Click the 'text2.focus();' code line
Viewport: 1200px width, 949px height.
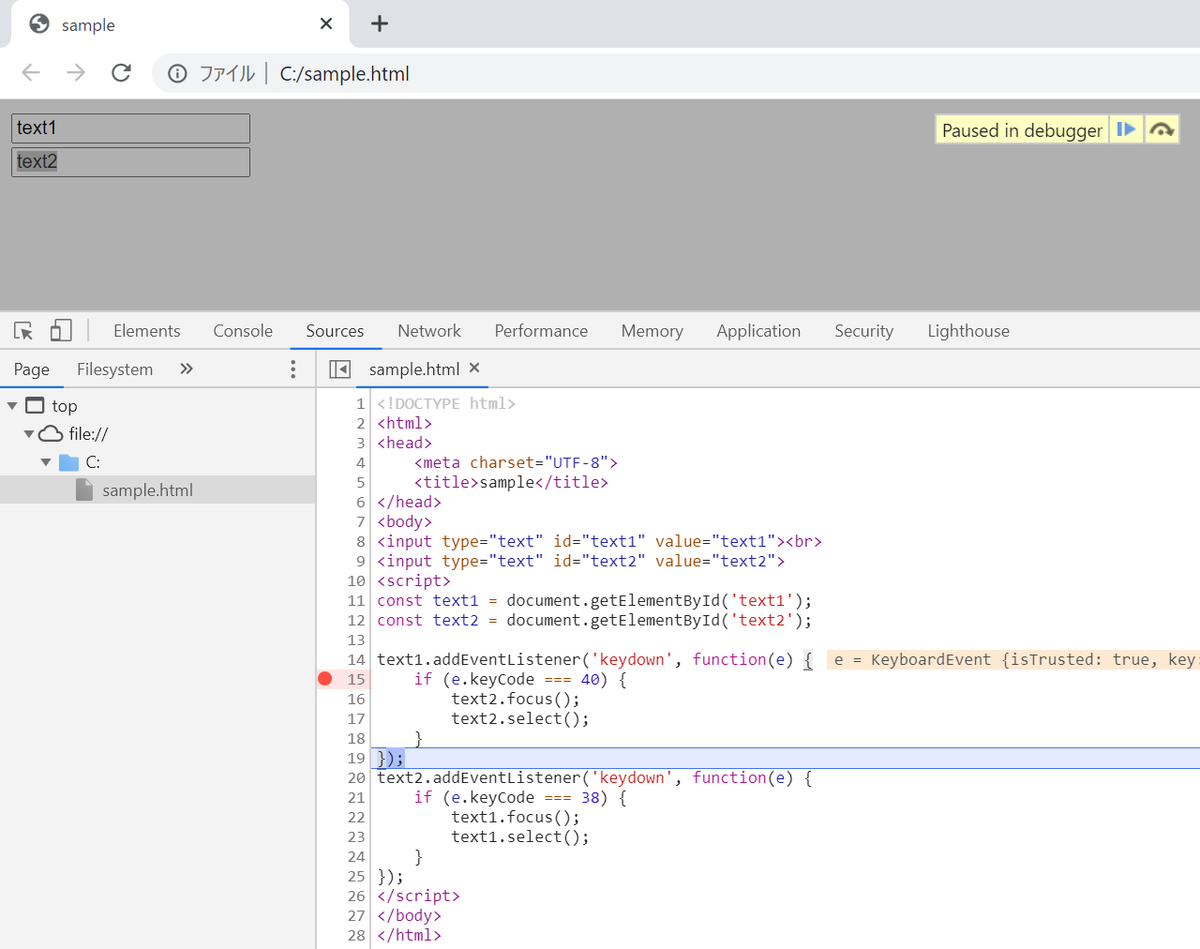point(515,699)
